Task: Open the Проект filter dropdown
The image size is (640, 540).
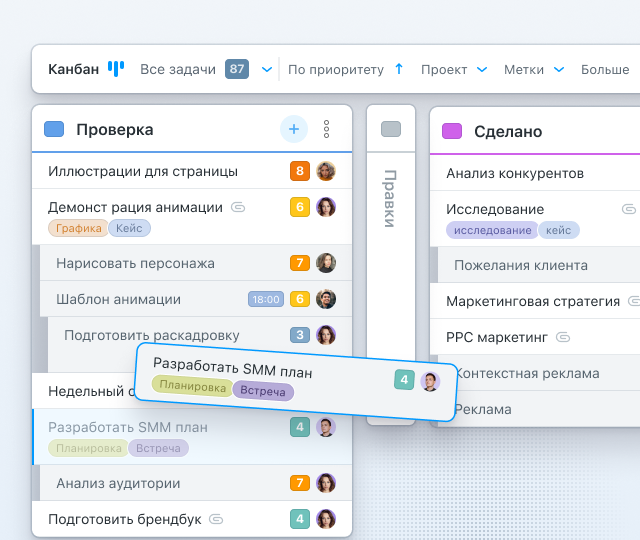Action: click(x=453, y=70)
